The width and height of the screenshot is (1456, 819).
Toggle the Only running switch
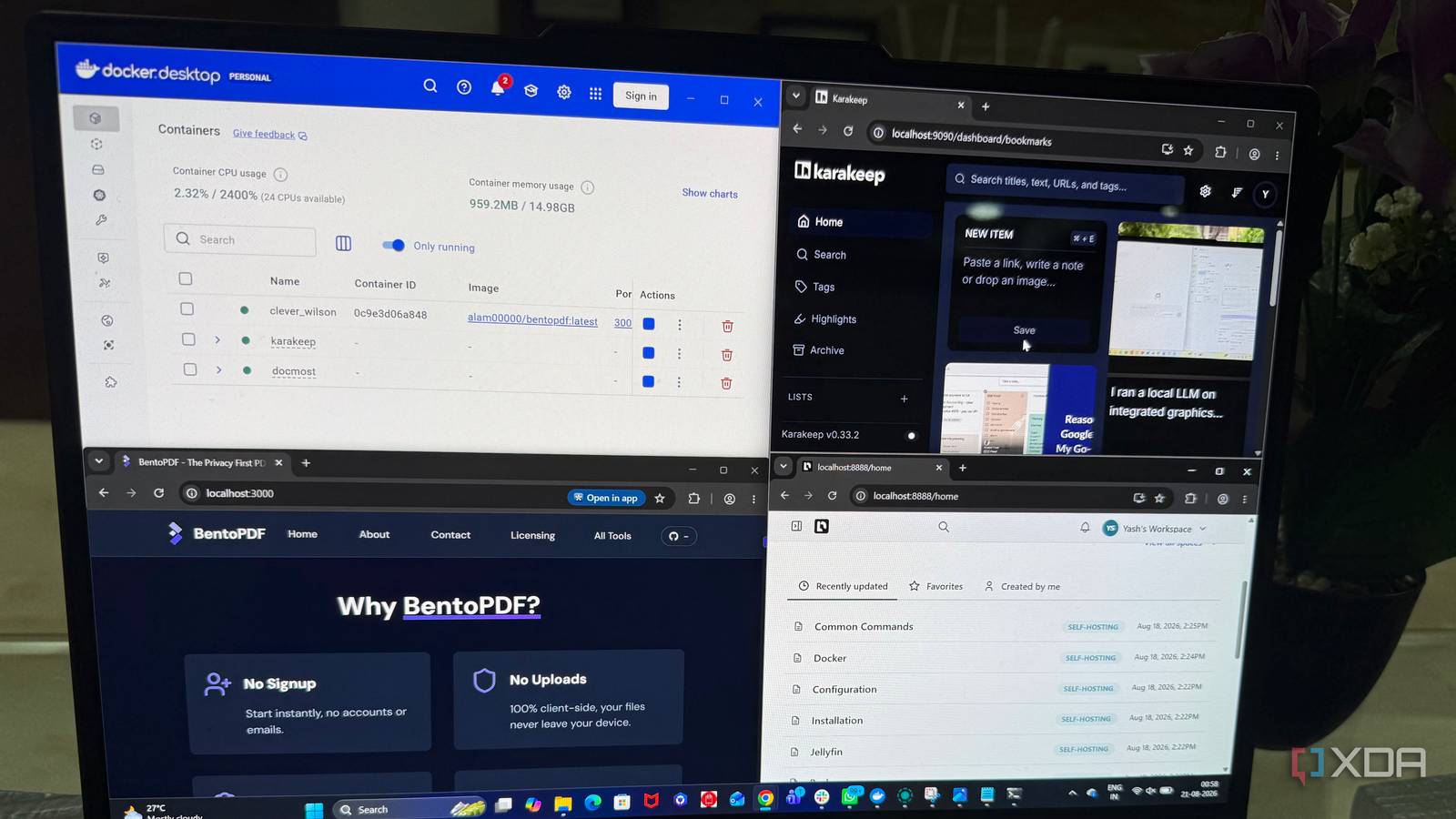click(394, 245)
